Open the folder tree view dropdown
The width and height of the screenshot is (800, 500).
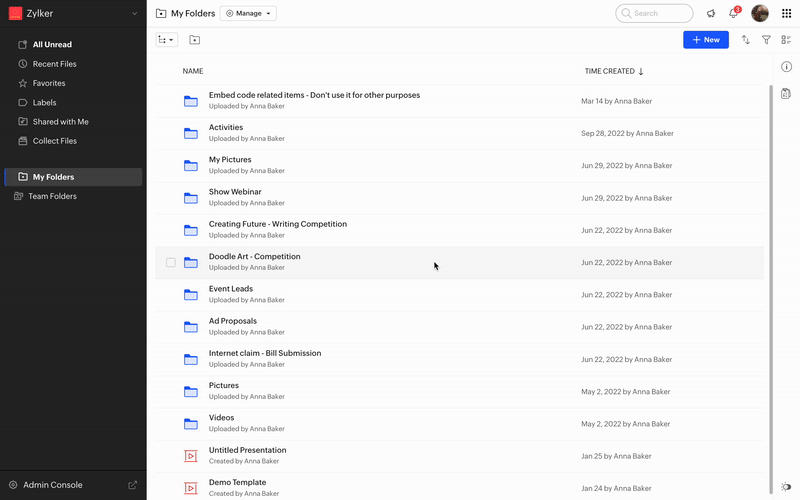(x=166, y=40)
